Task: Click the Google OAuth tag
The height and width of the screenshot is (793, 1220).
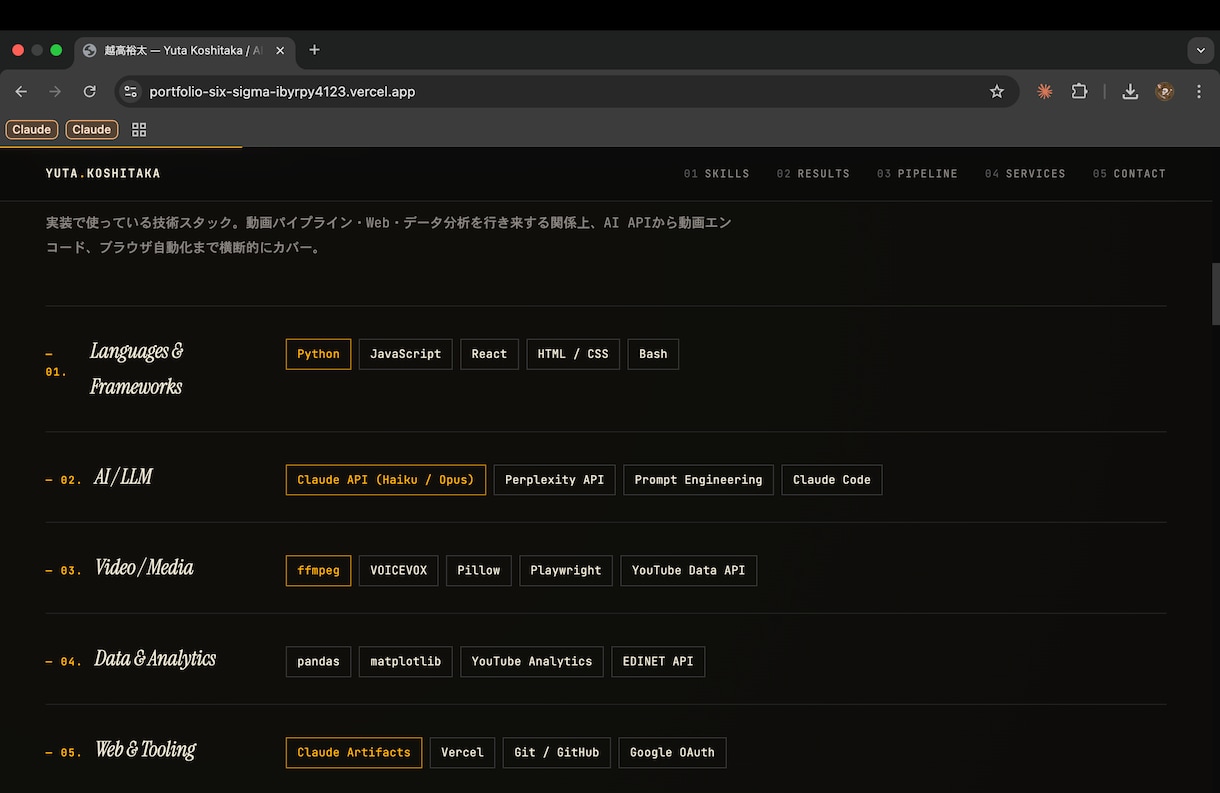Action: click(x=672, y=753)
